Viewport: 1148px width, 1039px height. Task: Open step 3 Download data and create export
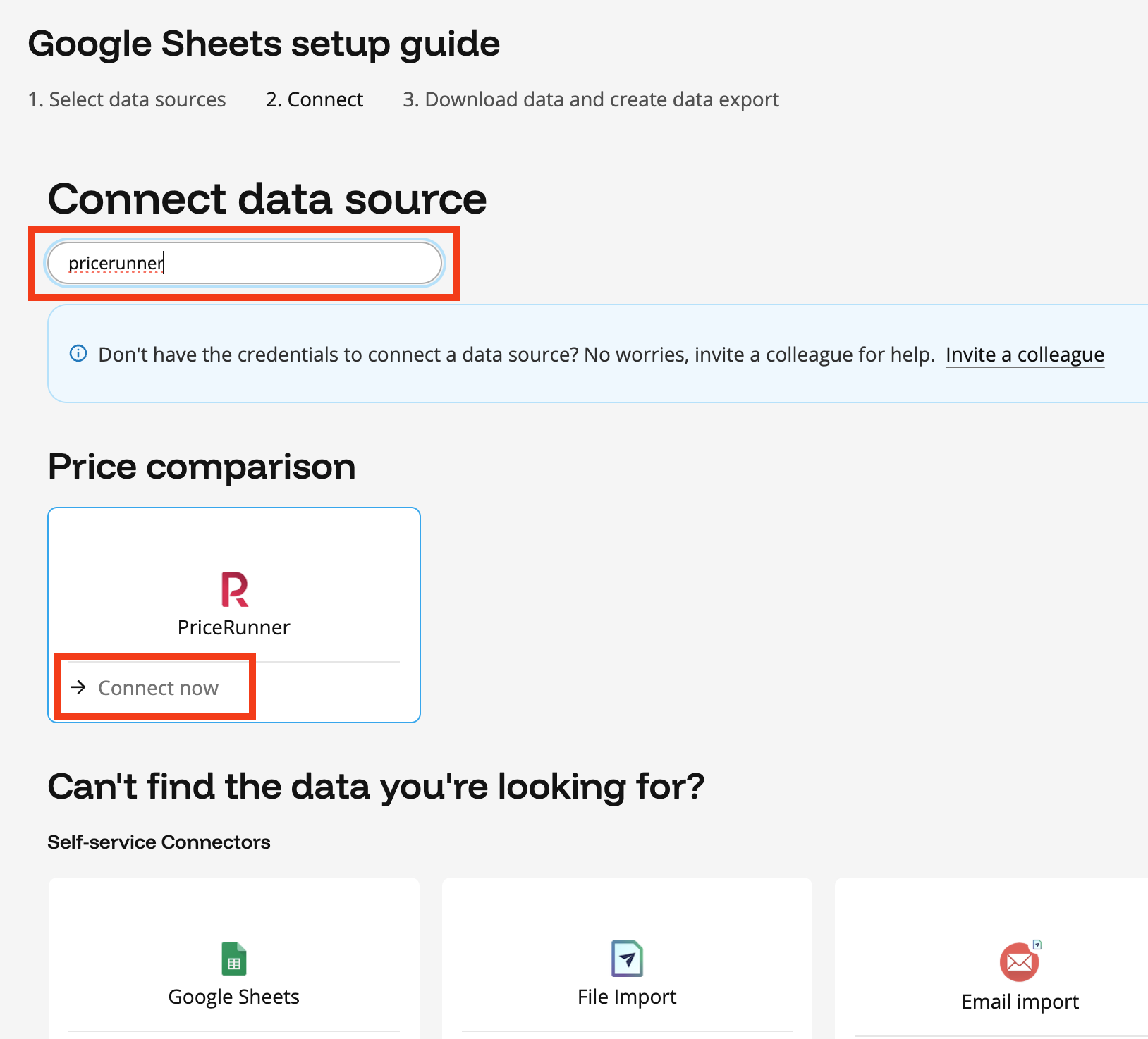point(591,99)
